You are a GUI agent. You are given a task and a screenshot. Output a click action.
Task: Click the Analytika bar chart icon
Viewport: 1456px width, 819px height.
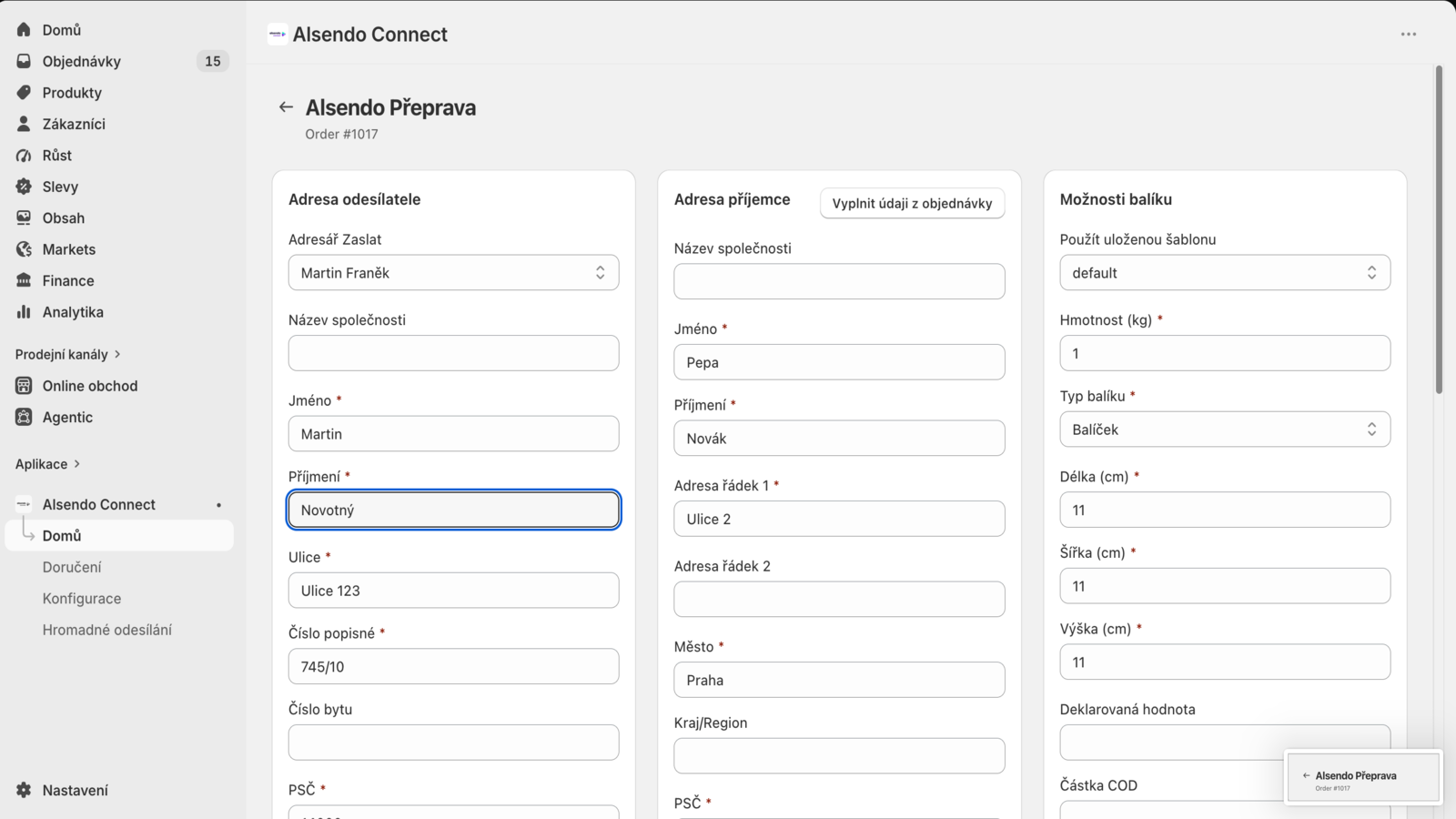tap(24, 312)
